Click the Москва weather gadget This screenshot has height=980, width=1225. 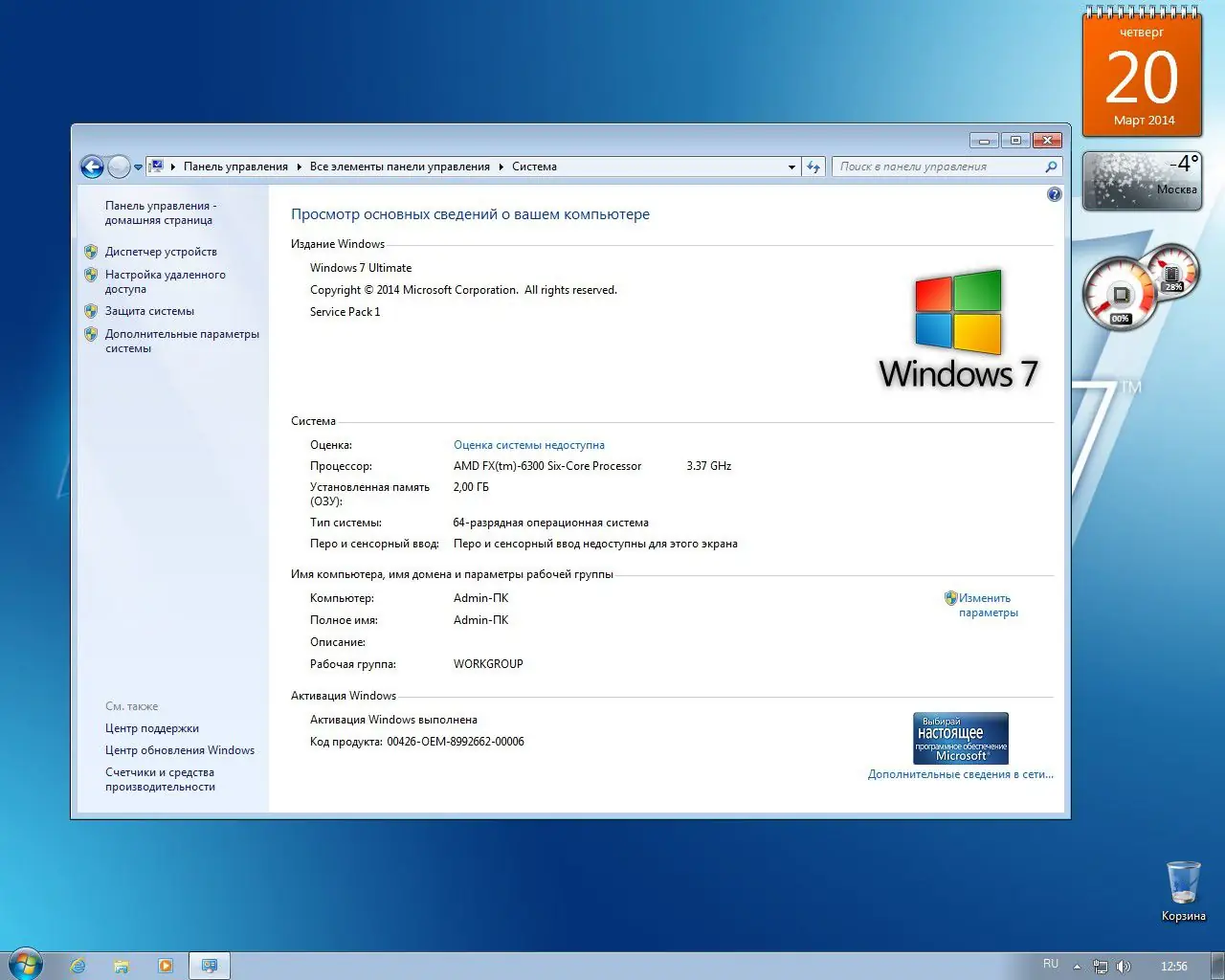[1142, 181]
